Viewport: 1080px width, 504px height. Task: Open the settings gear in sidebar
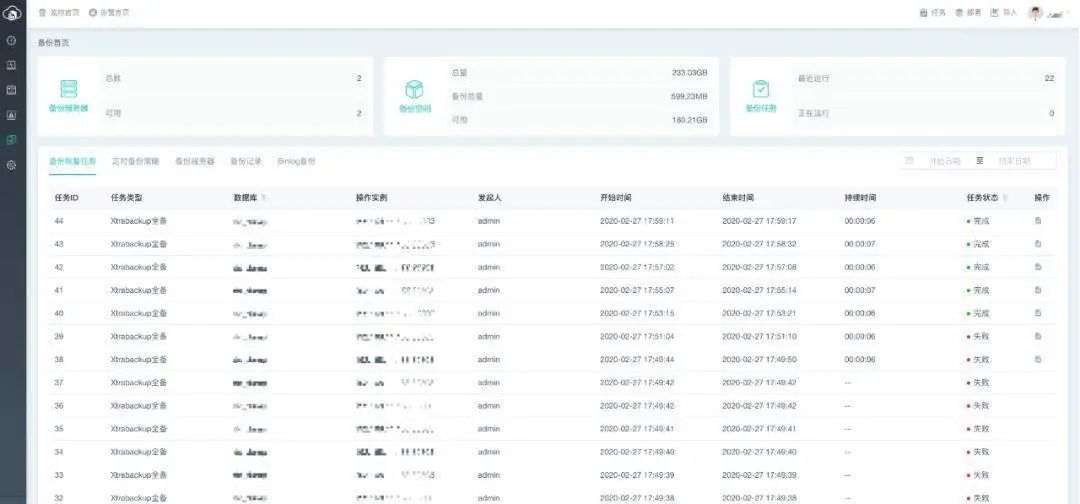12,165
